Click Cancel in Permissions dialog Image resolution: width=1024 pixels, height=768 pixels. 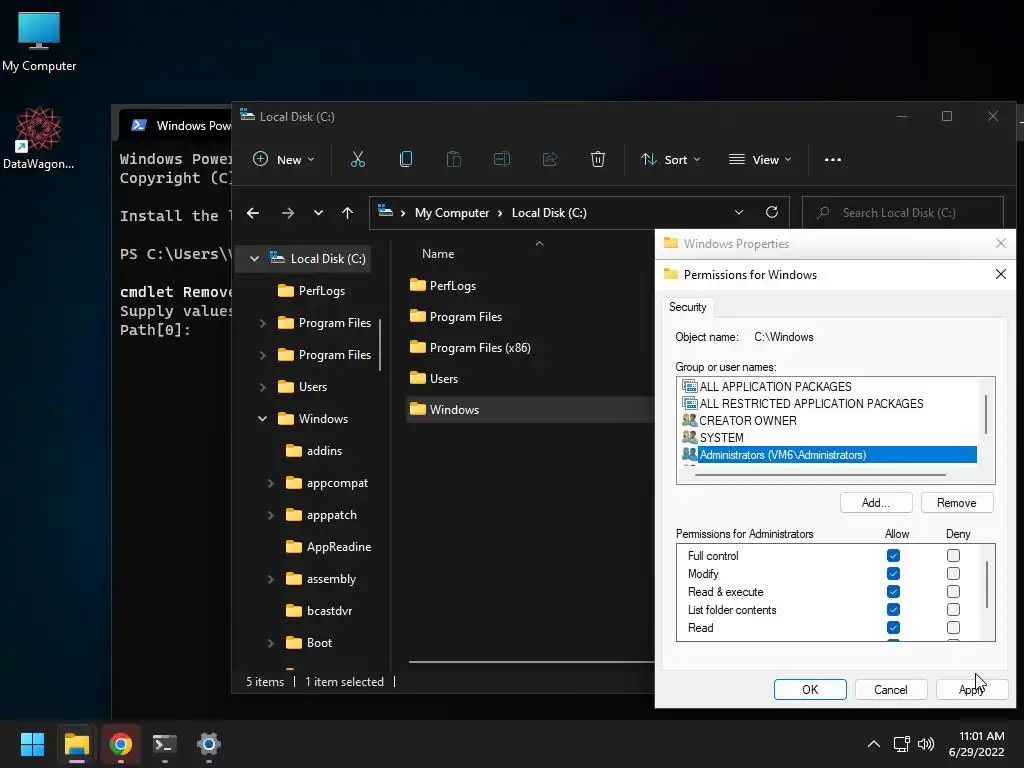click(891, 690)
